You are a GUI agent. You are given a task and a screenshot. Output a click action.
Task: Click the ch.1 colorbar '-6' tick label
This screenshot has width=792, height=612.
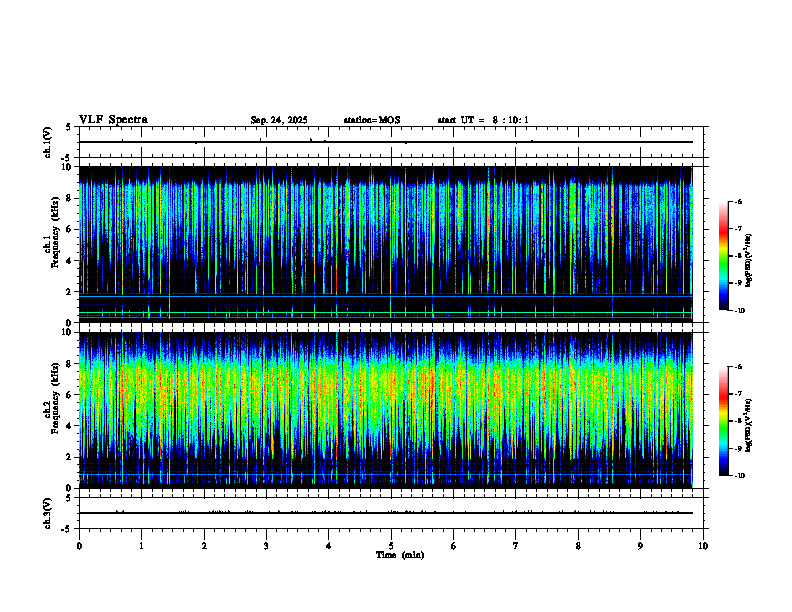click(738, 201)
